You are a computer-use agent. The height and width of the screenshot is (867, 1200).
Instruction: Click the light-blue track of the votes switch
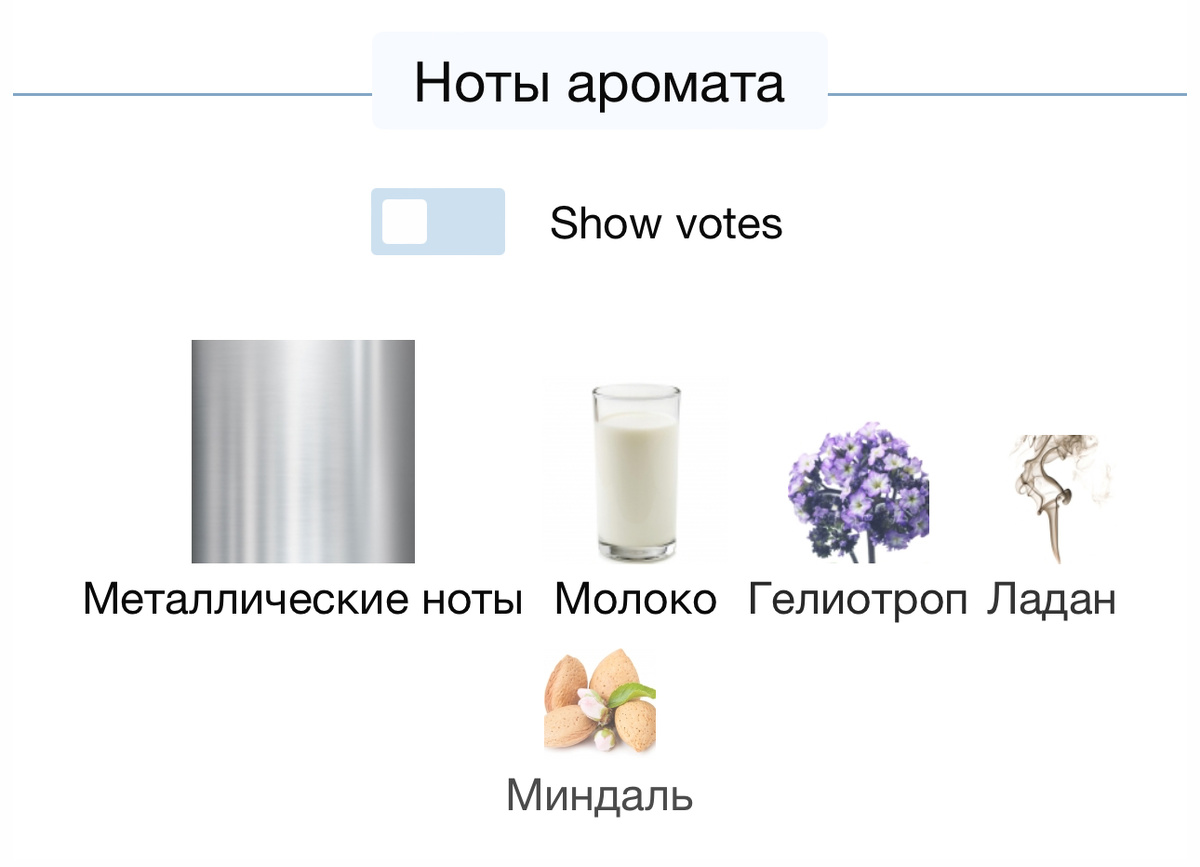tap(466, 222)
